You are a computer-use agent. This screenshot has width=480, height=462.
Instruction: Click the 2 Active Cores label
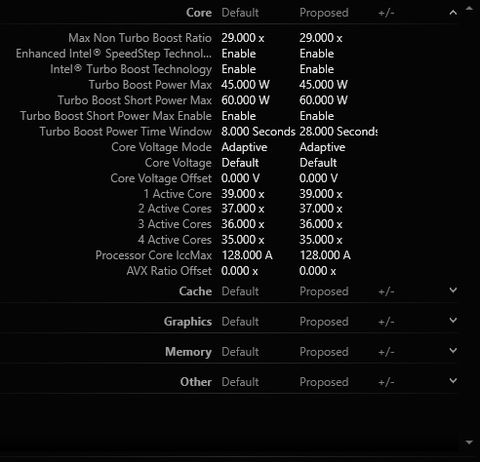[x=175, y=209]
